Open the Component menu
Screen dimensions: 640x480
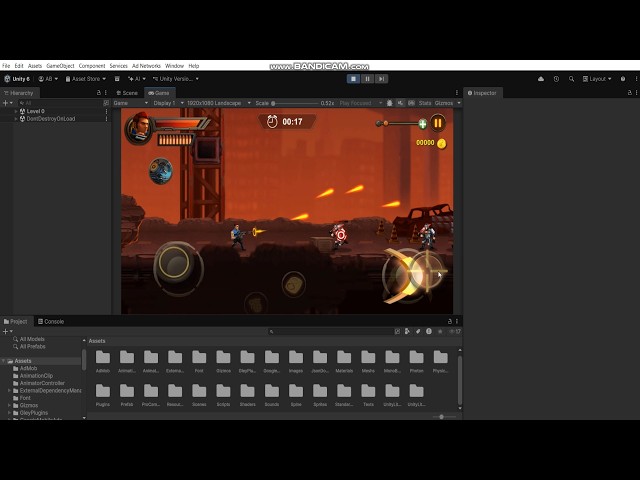(92, 66)
